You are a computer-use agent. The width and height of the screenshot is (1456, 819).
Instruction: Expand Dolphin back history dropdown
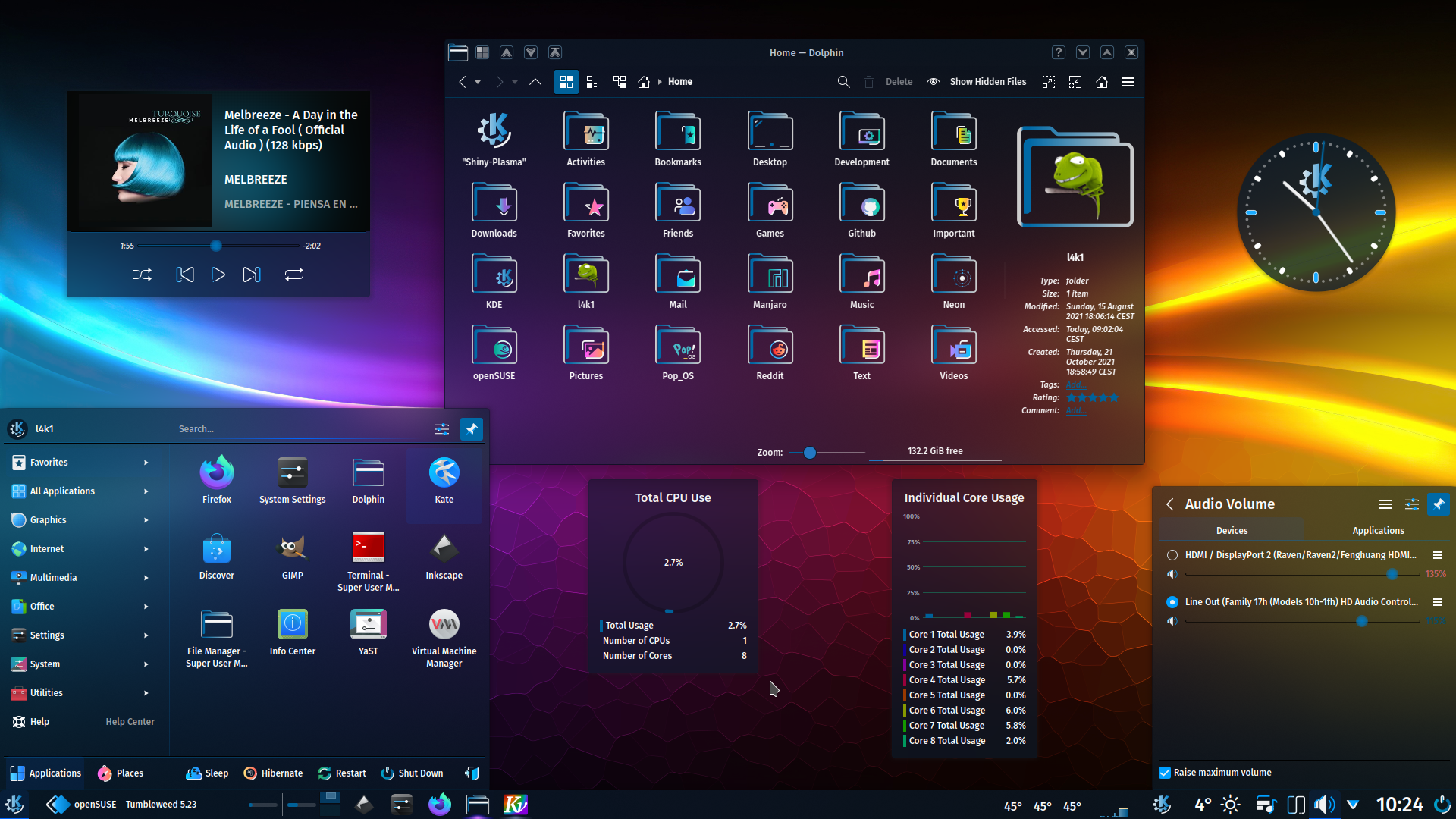pyautogui.click(x=478, y=82)
